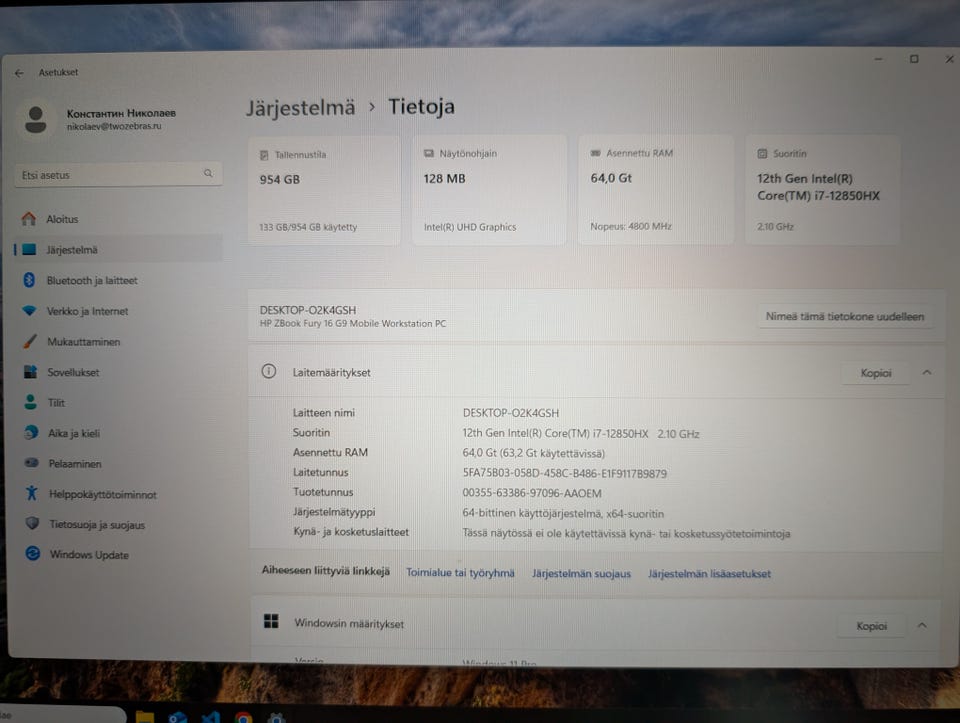Click the taskbar search box

pos(61,715)
